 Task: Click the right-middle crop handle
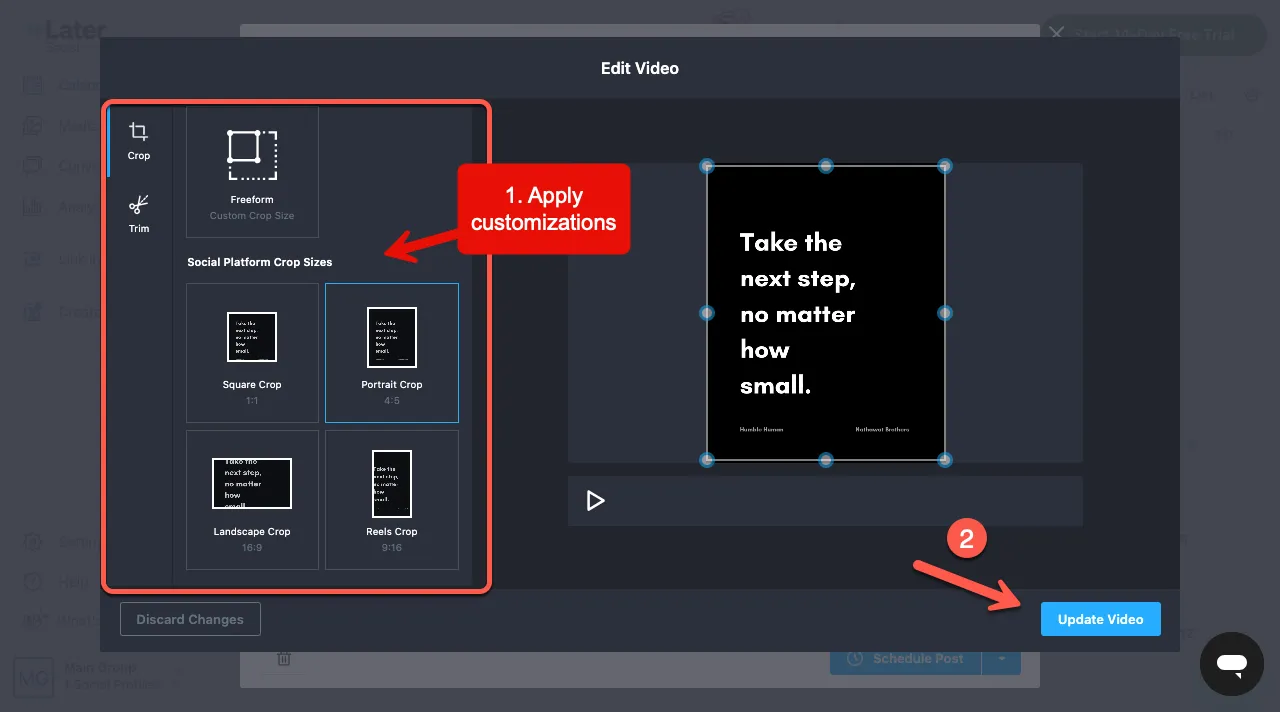point(945,313)
